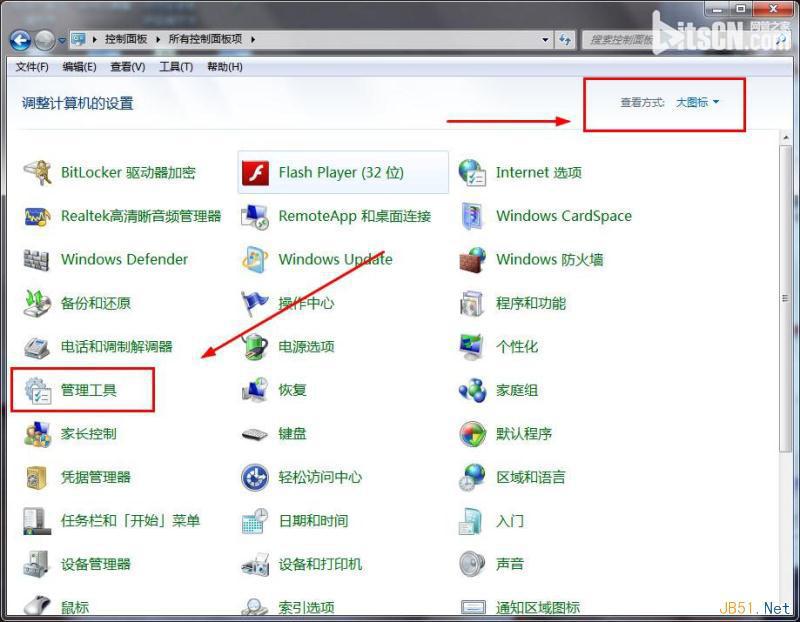
Task: Click the Forward navigation button
Action: point(45,40)
